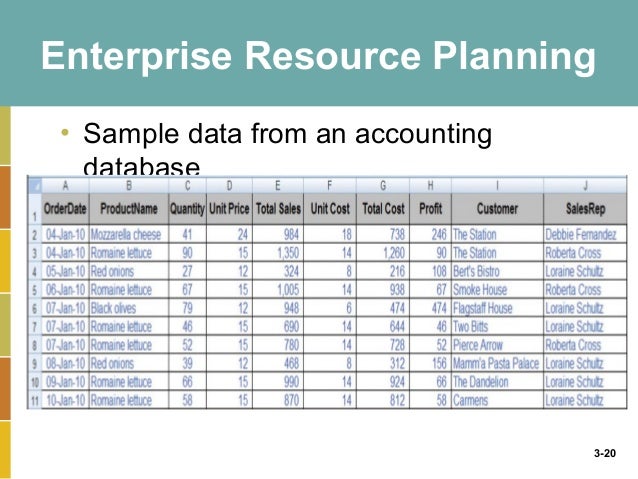
Task: Click the 10-Jan-10 date cell
Action: 65,400
